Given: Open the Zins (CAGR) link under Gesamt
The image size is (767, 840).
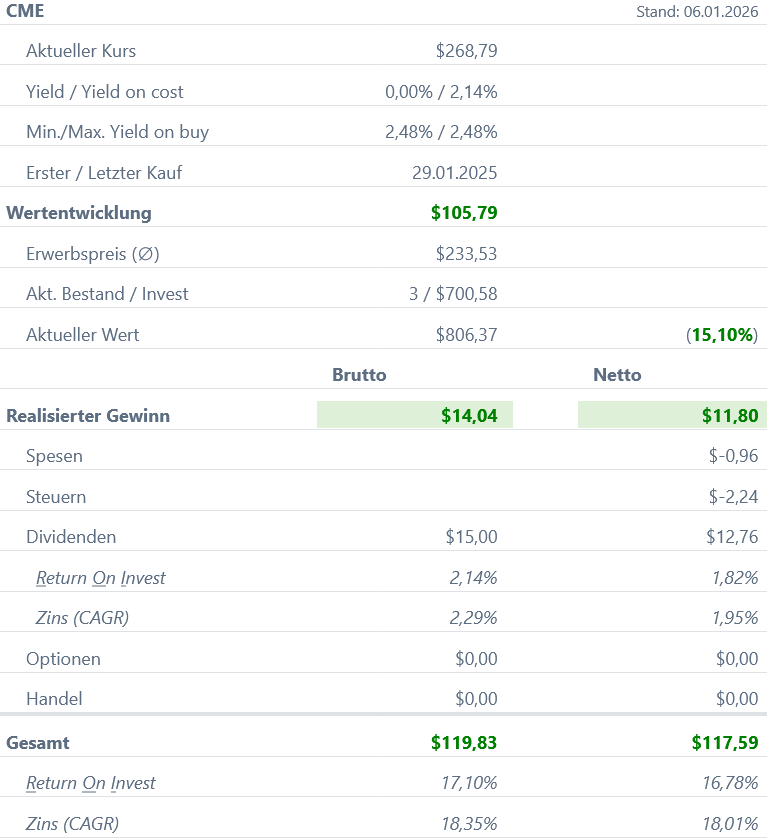Looking at the screenshot, I should click(72, 824).
